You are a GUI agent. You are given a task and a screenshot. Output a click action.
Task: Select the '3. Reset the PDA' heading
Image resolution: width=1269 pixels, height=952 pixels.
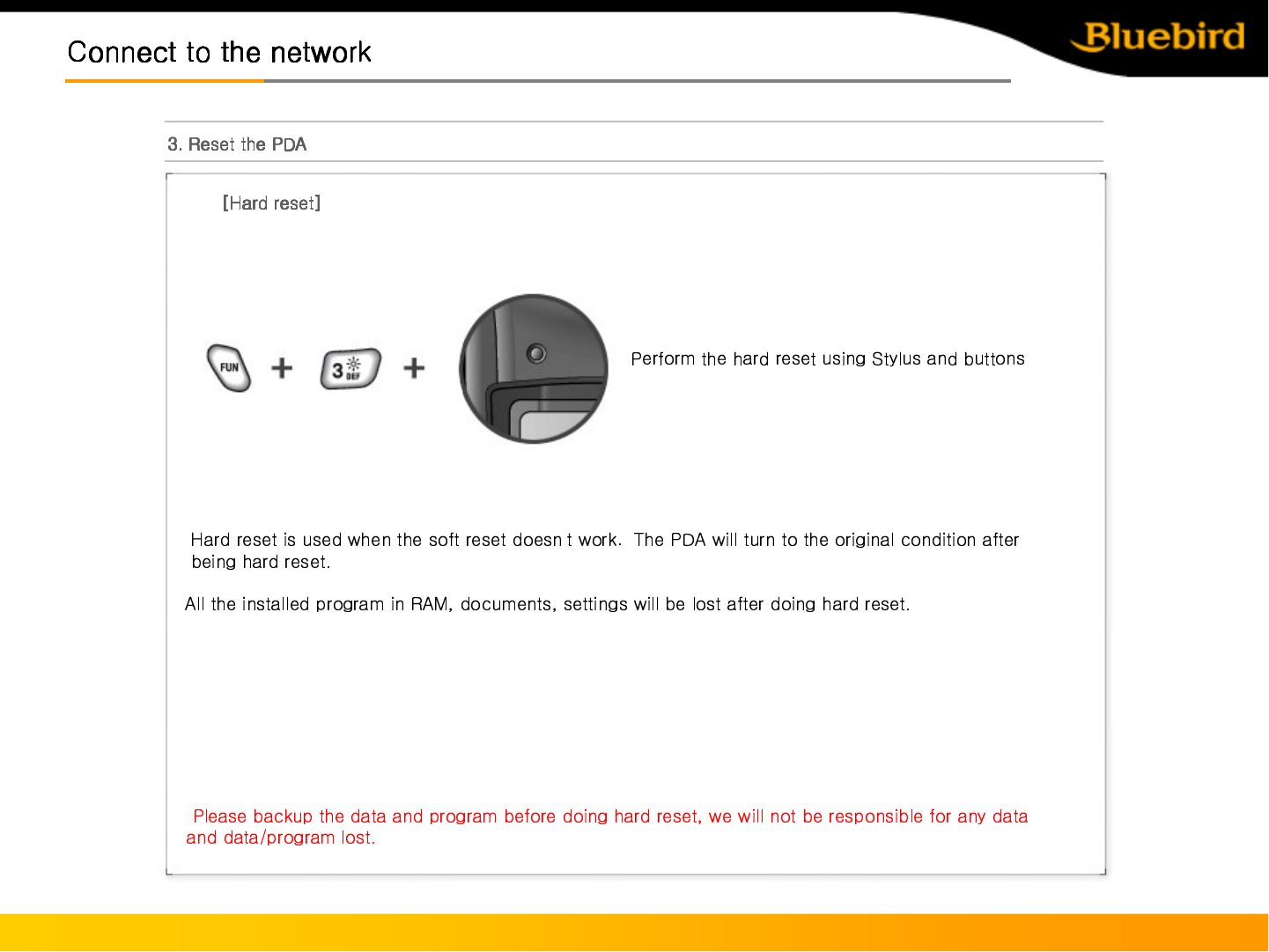click(237, 144)
